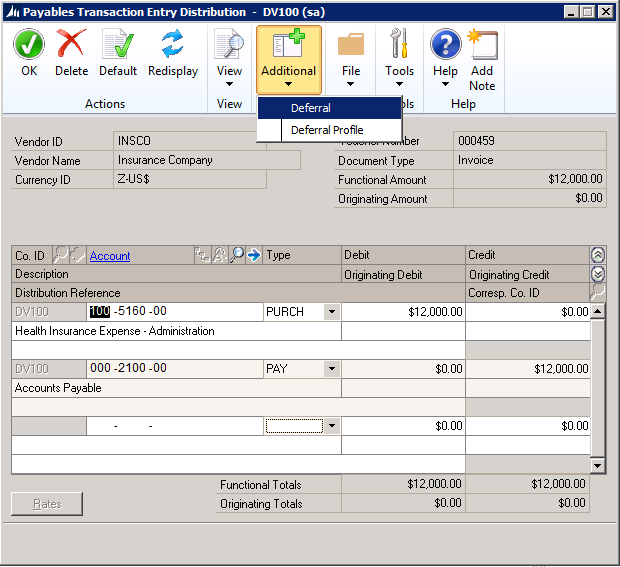Close the Payables Transaction Entry Distribution window

click(x=605, y=12)
